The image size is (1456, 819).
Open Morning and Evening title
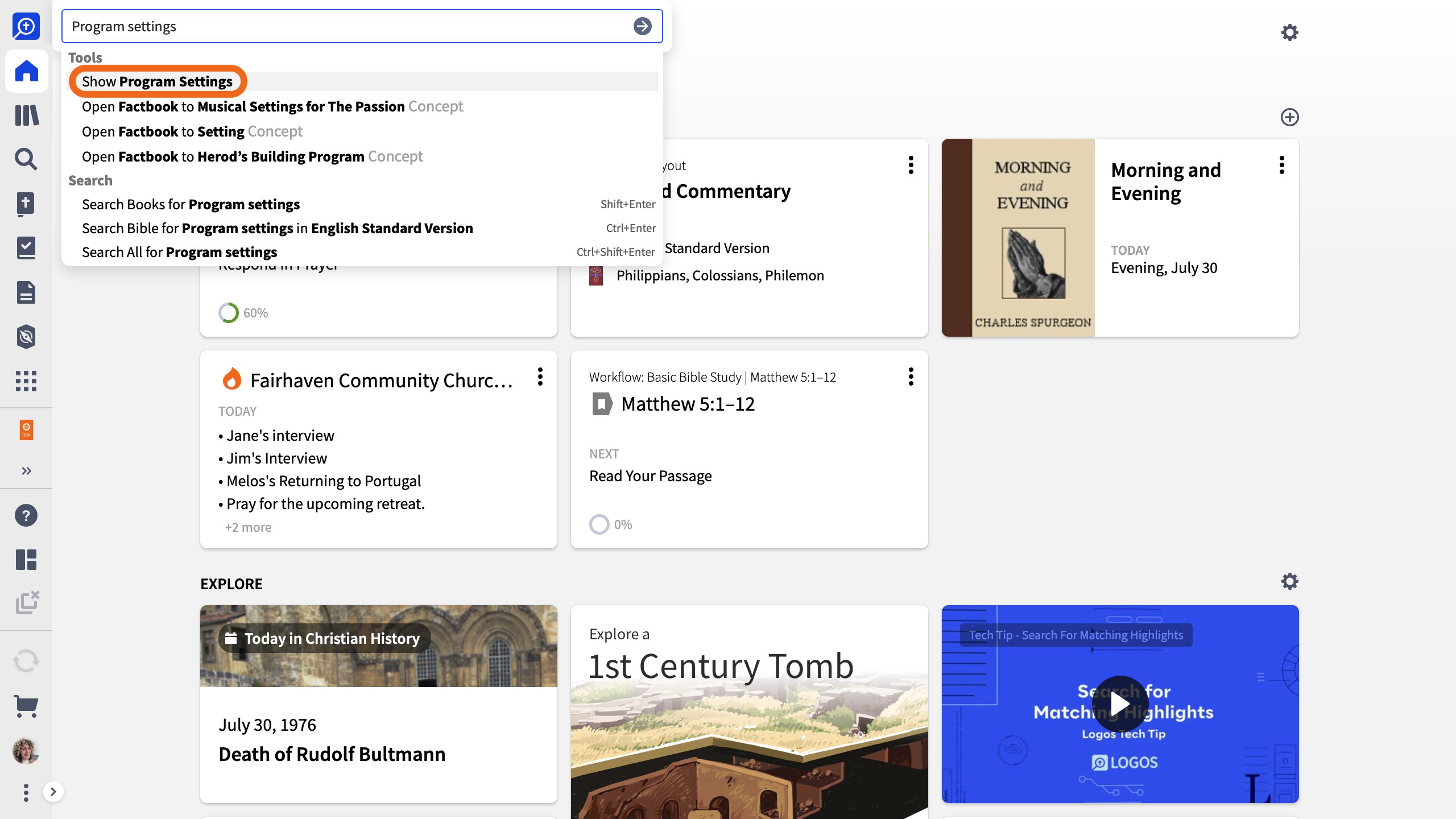point(1166,181)
